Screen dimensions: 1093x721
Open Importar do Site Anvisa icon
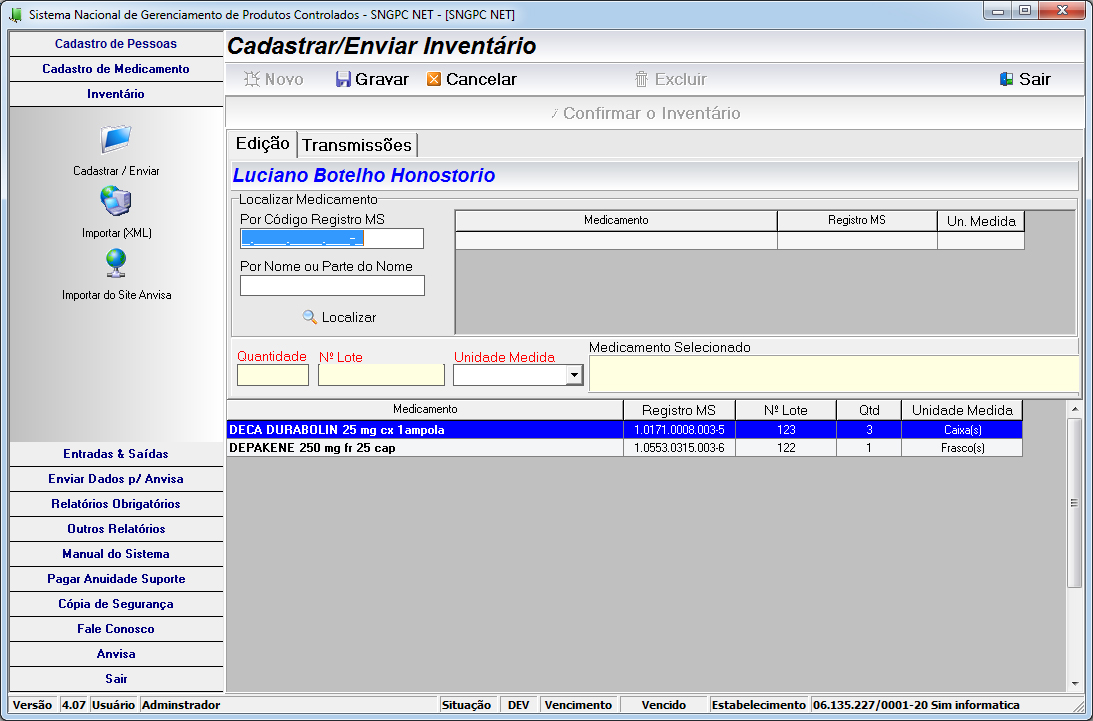pos(116,263)
